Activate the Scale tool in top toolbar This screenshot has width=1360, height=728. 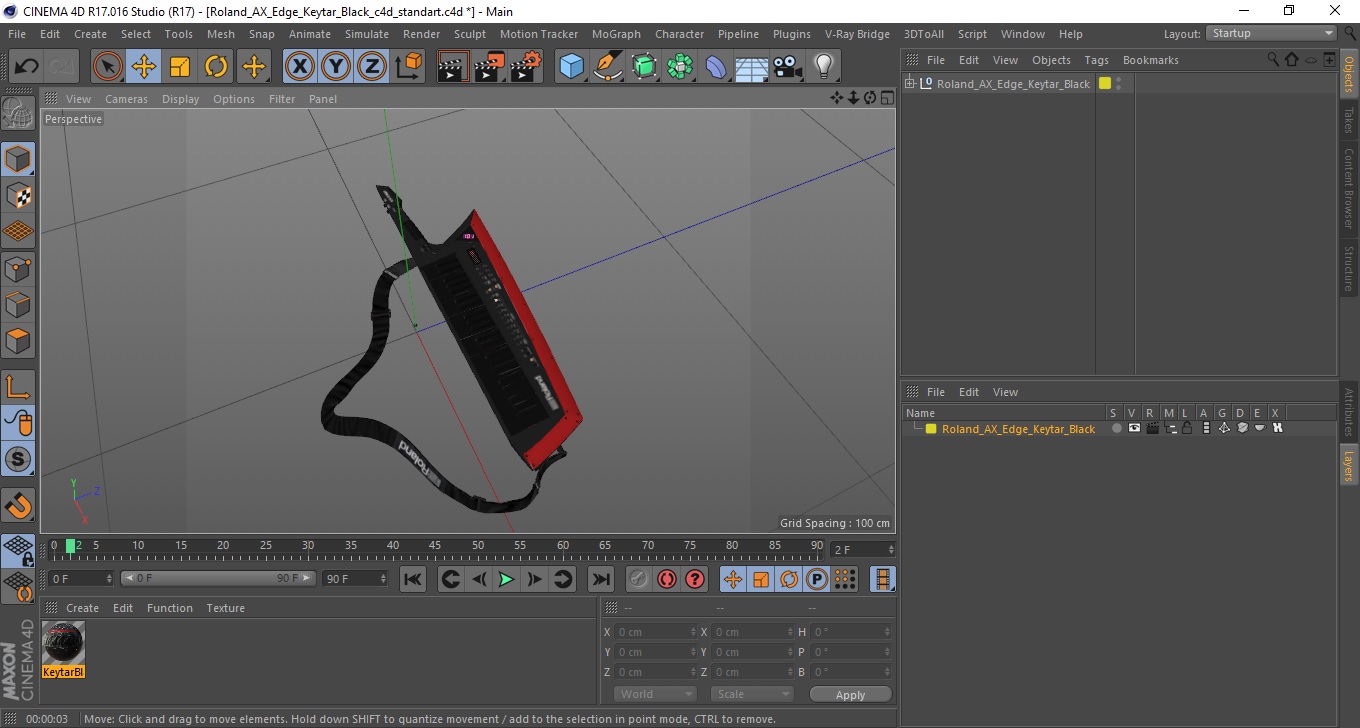[x=180, y=67]
